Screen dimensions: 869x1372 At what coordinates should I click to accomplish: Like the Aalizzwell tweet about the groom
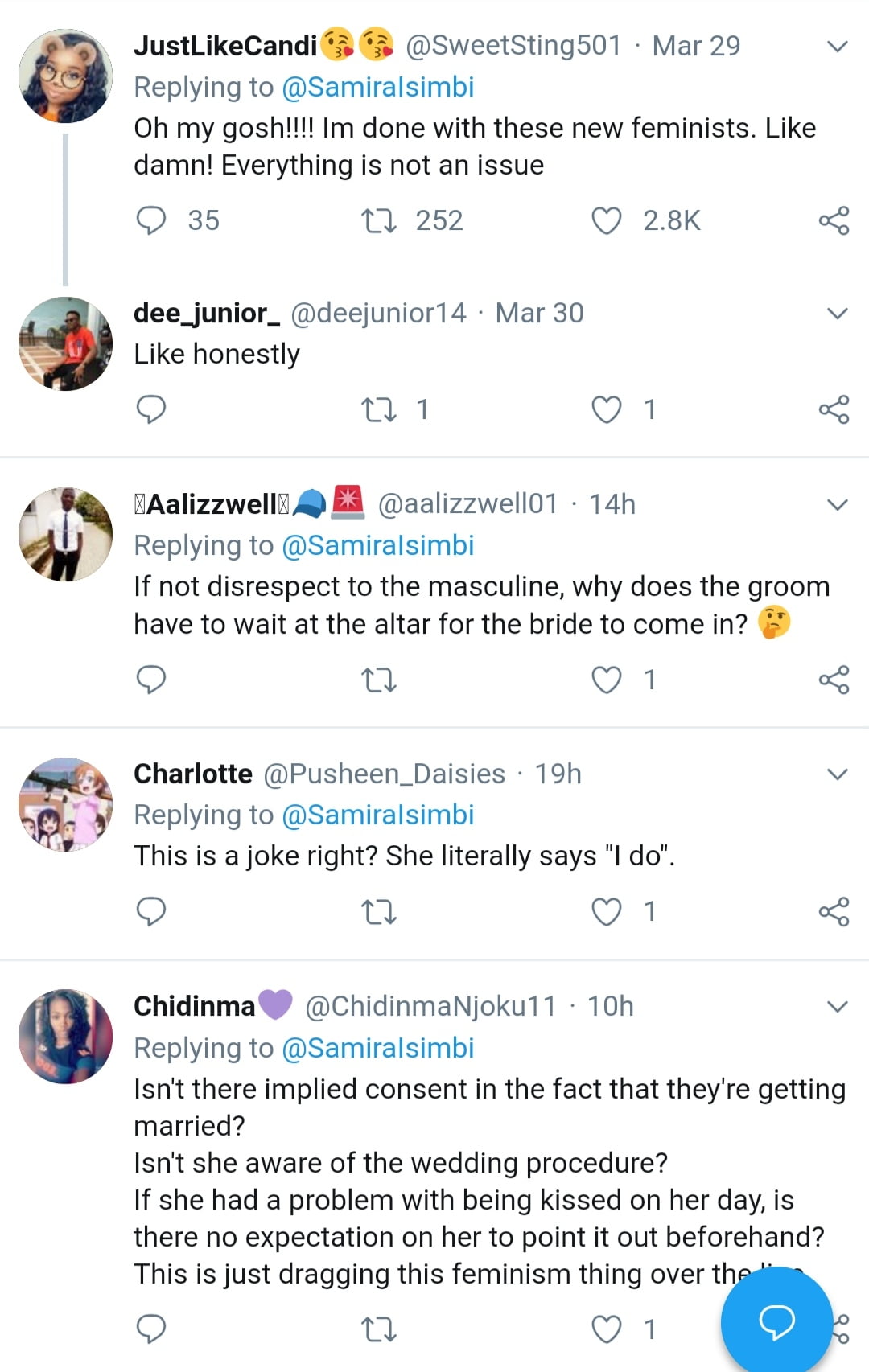(x=607, y=680)
